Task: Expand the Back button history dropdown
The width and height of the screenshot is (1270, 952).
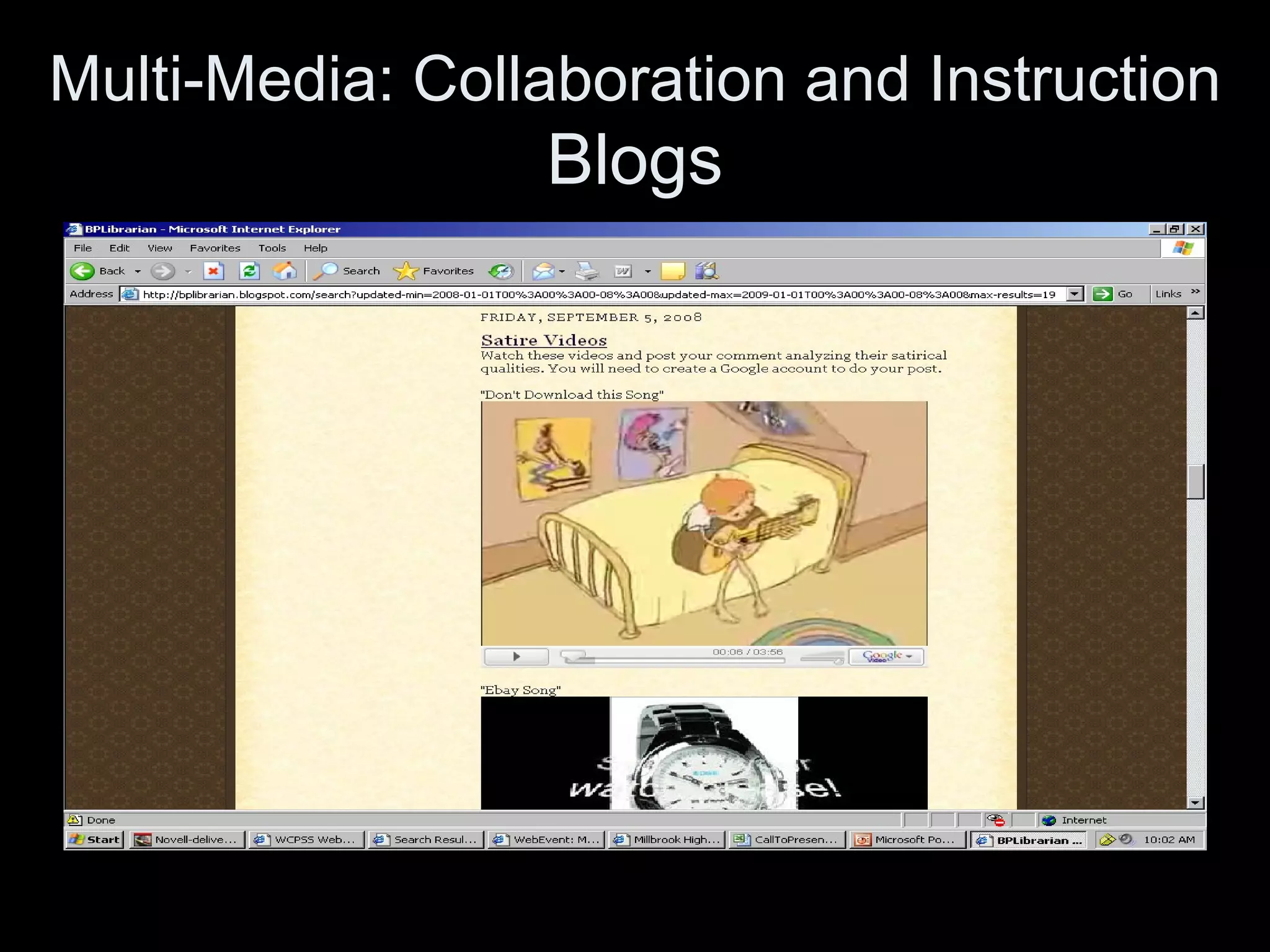Action: click(138, 271)
